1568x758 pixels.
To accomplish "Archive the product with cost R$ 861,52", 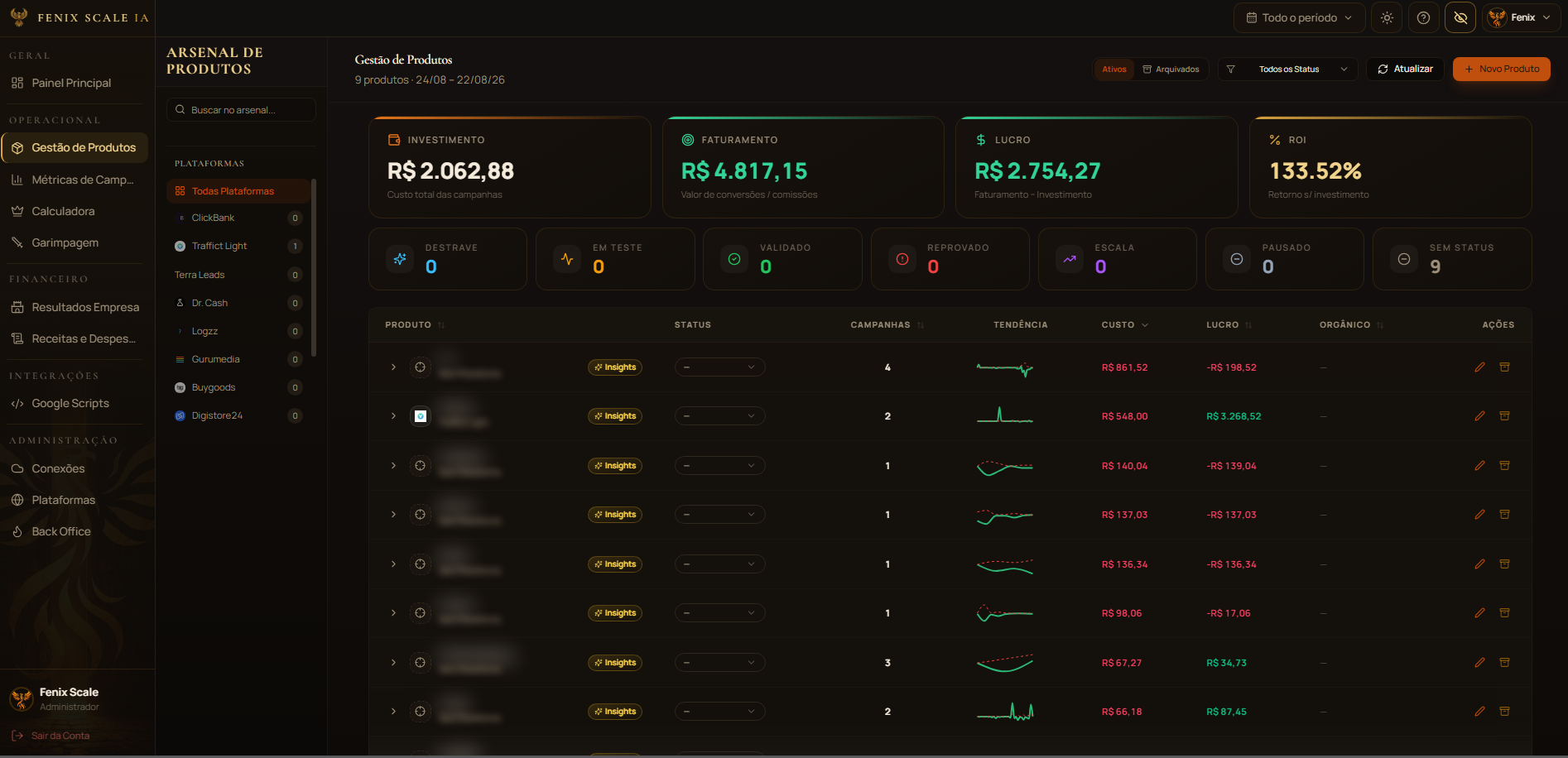I will (1504, 367).
